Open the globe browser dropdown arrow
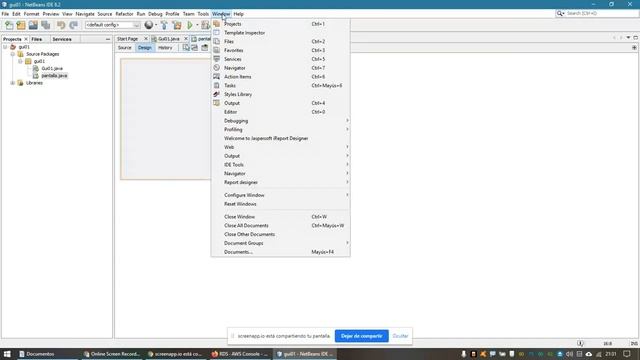The height and width of the screenshot is (360, 640). (x=156, y=25)
